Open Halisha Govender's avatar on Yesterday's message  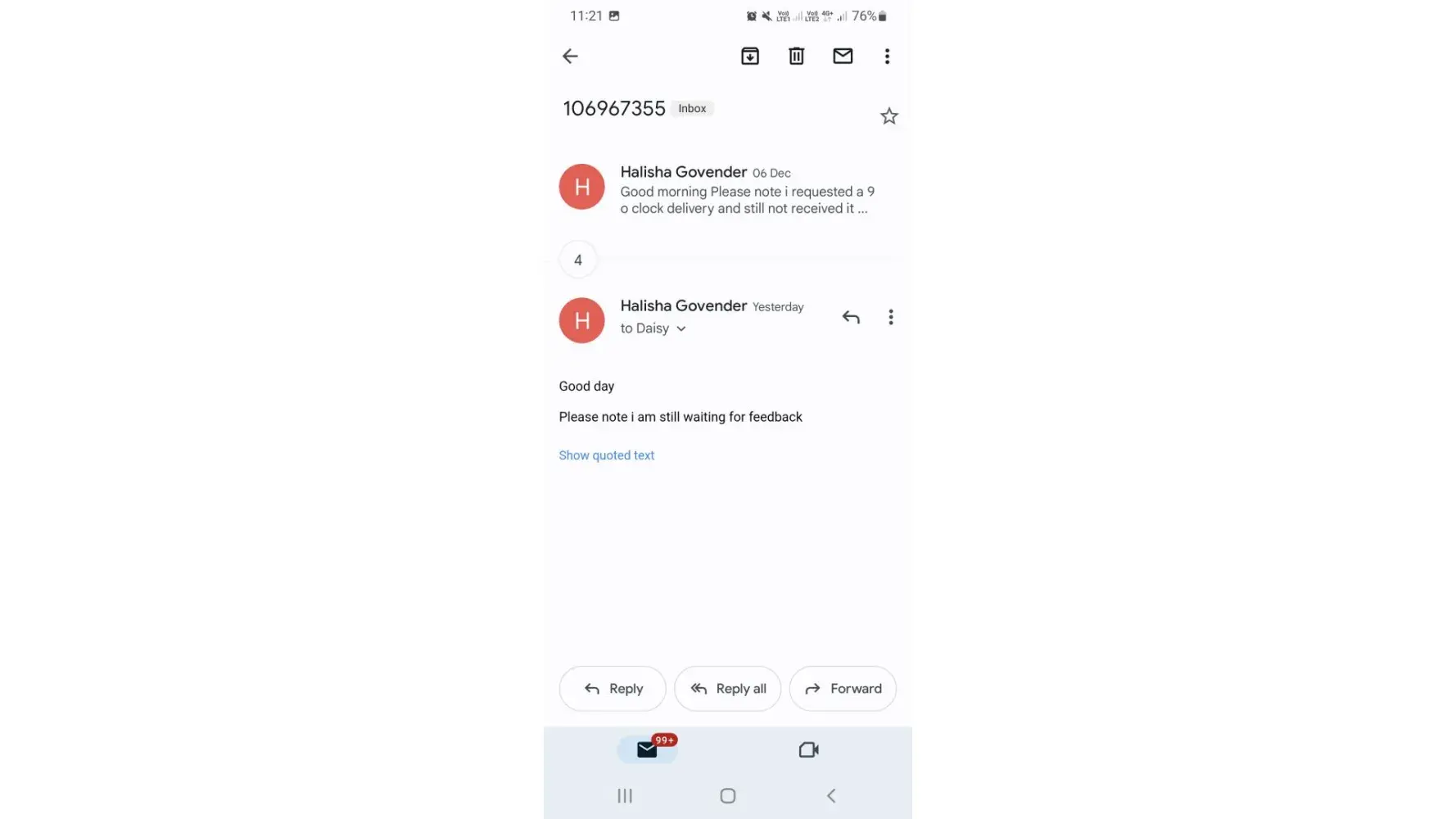tap(582, 320)
